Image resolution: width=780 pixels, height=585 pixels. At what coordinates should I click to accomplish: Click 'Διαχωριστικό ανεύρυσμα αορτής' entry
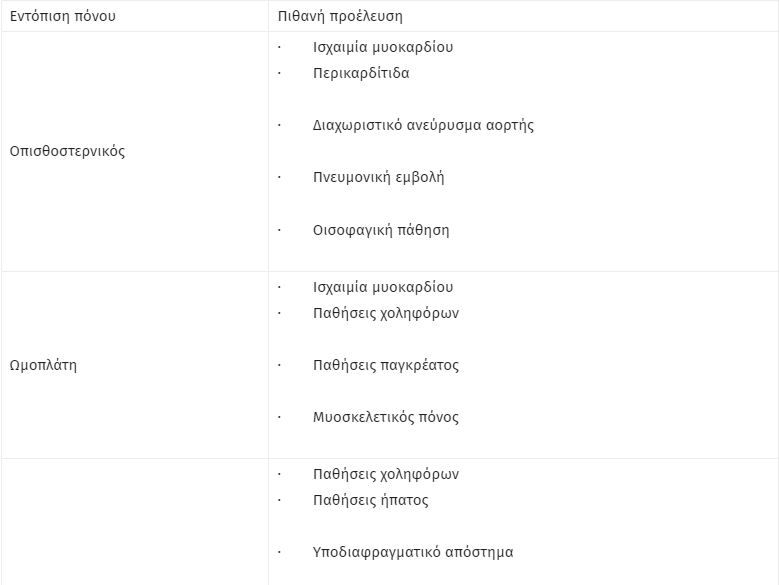423,125
